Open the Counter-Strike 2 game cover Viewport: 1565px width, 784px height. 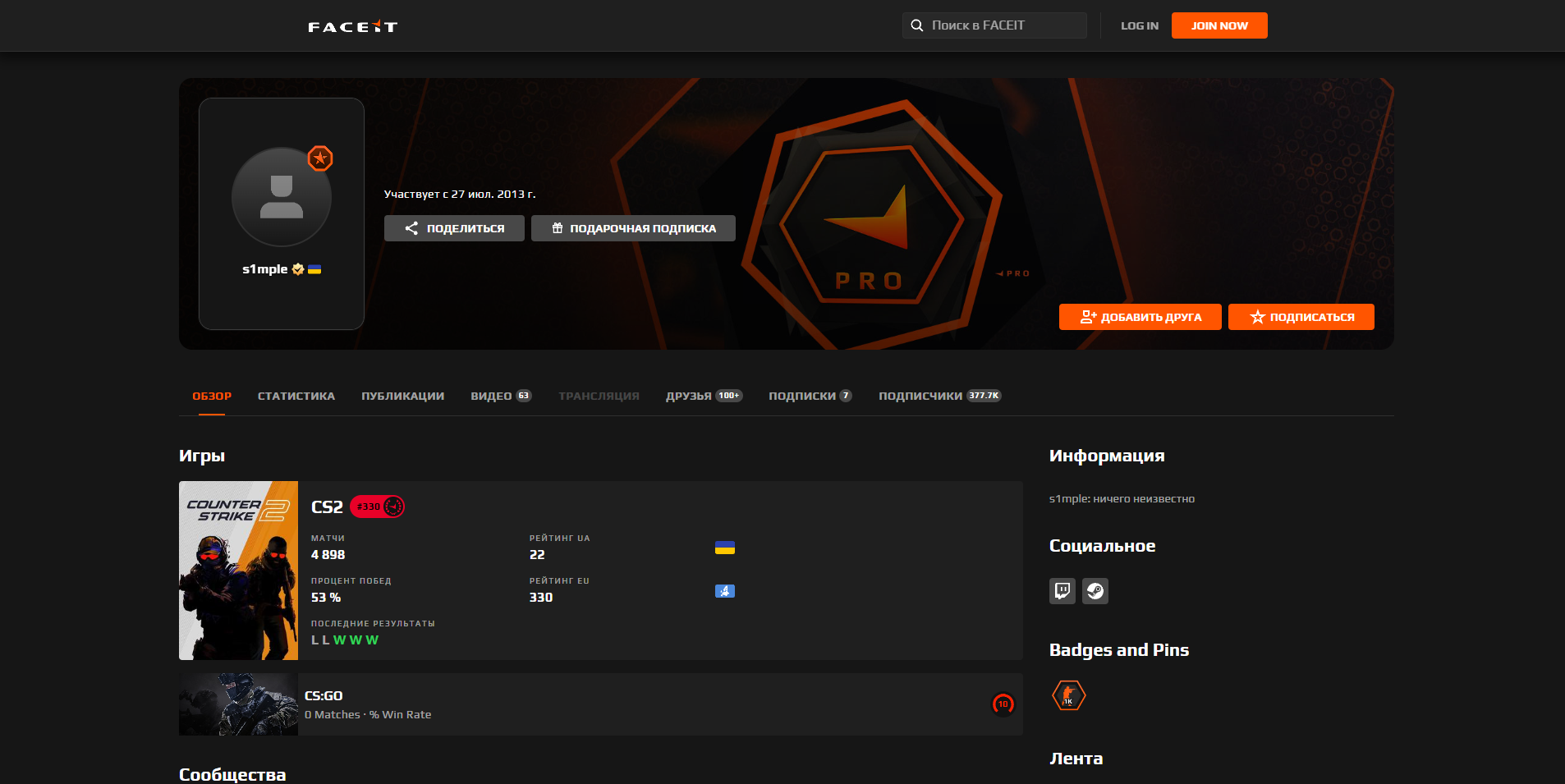[x=238, y=571]
